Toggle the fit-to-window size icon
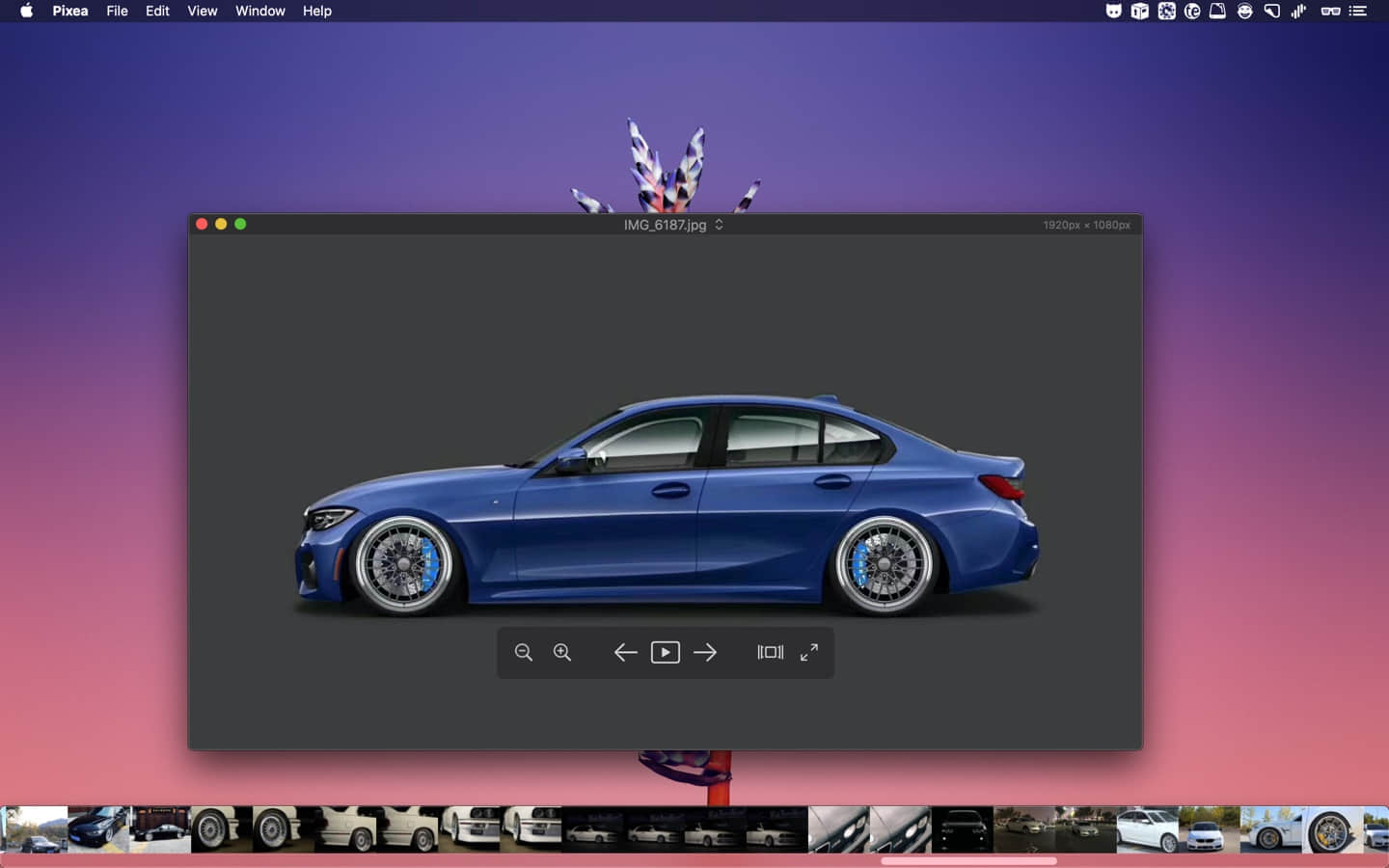Image resolution: width=1389 pixels, height=868 pixels. click(x=771, y=653)
